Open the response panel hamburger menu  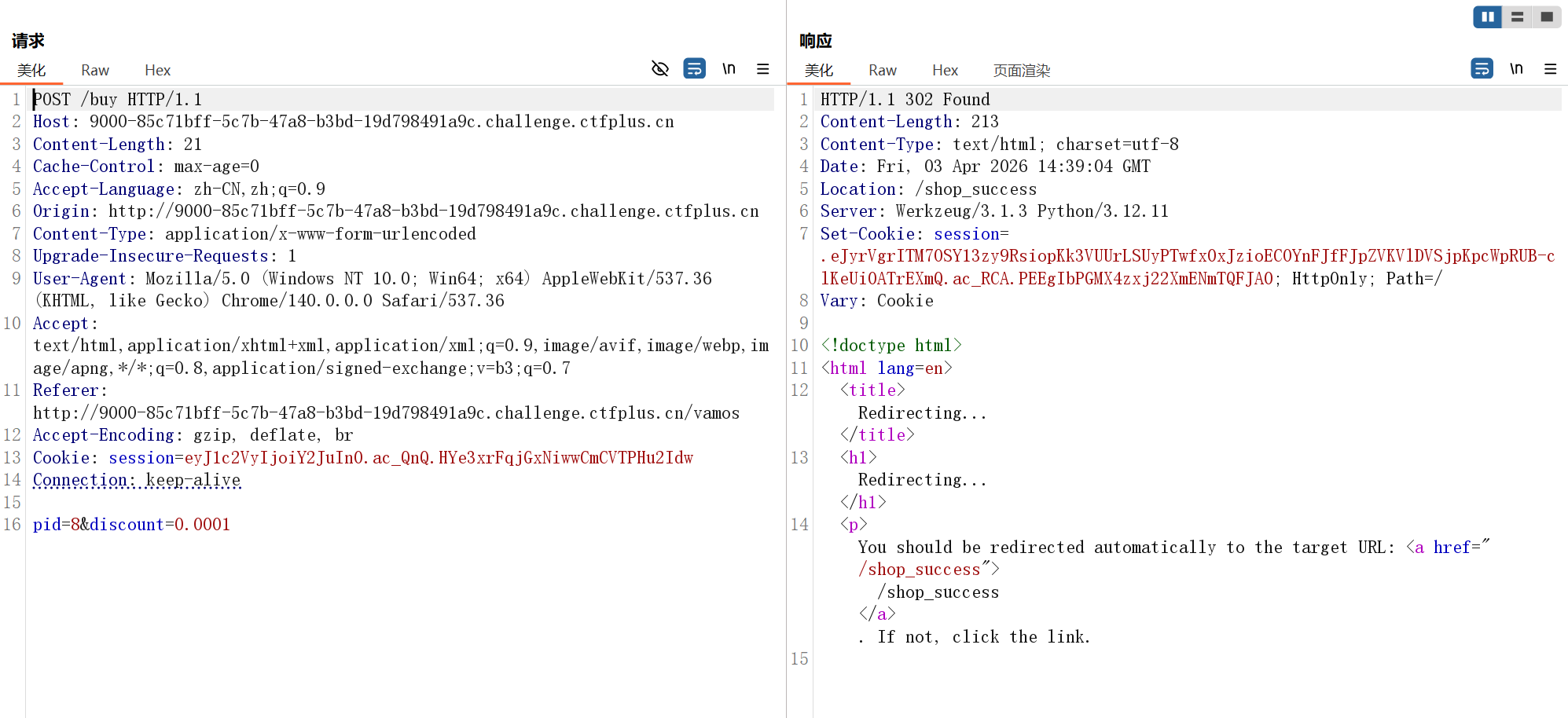[x=1550, y=69]
